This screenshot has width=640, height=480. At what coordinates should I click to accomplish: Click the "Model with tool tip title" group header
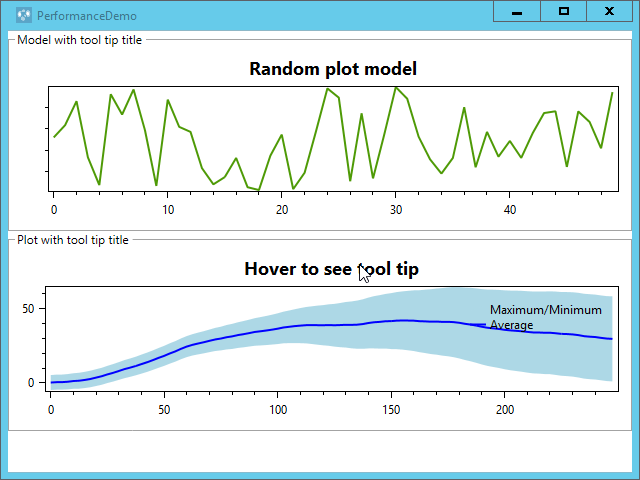85,40
